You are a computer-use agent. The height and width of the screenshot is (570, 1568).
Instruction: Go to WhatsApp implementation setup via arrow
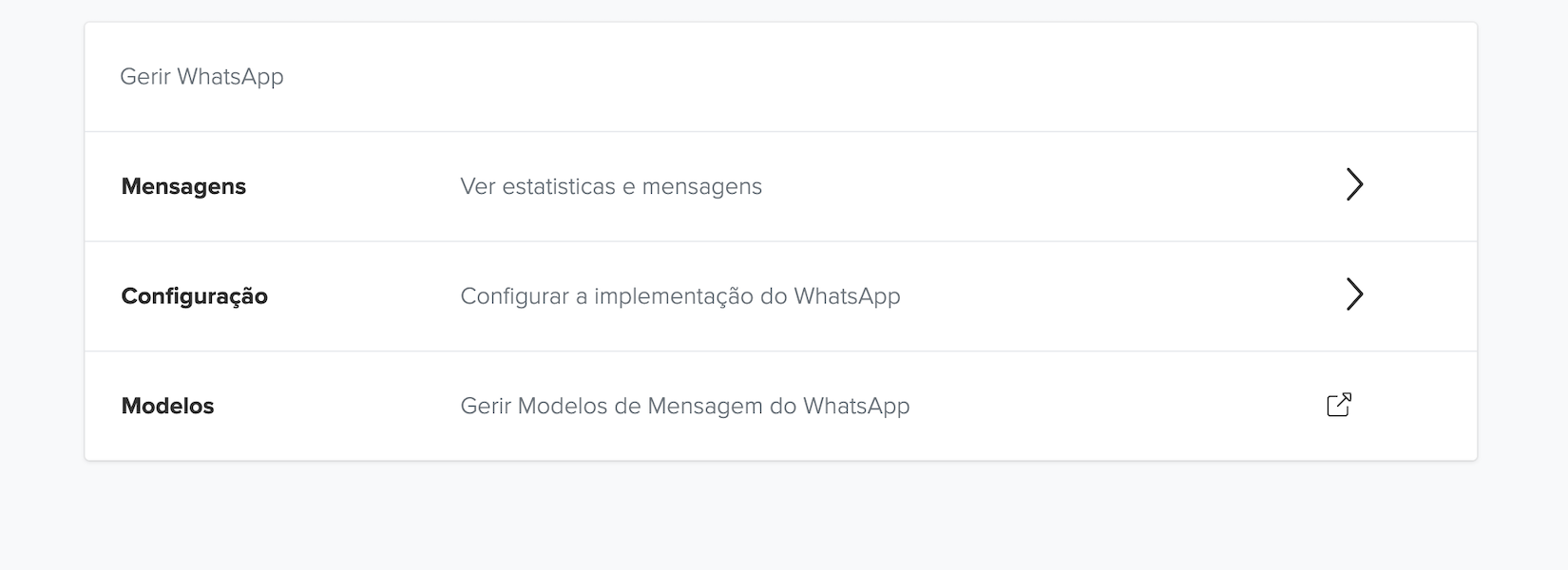pyautogui.click(x=1354, y=294)
